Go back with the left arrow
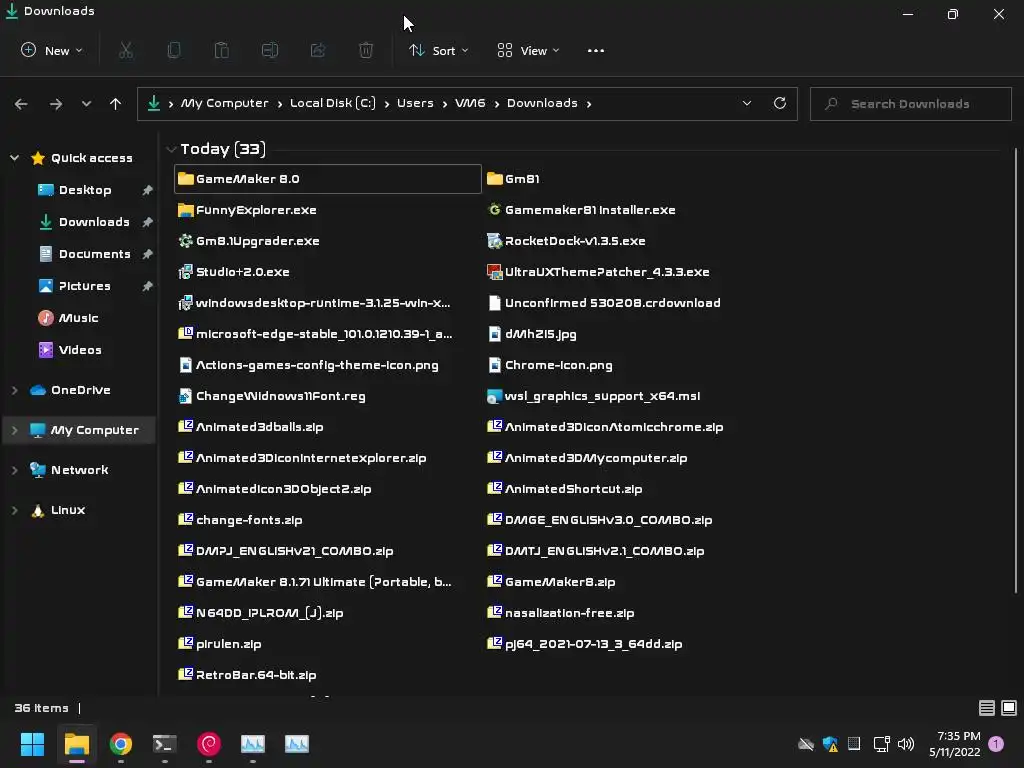 coord(21,104)
